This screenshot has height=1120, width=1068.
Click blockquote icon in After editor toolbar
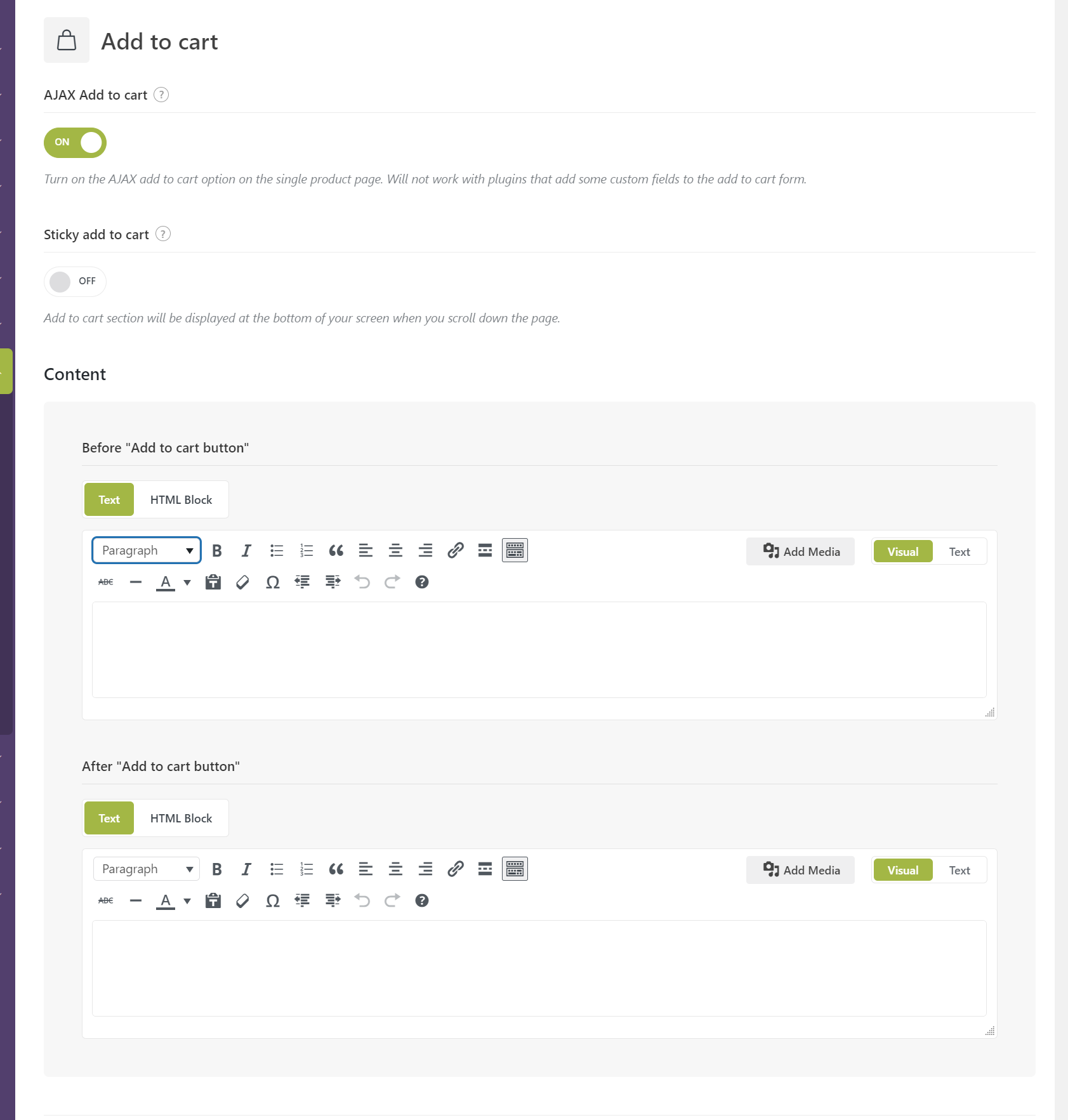point(336,869)
